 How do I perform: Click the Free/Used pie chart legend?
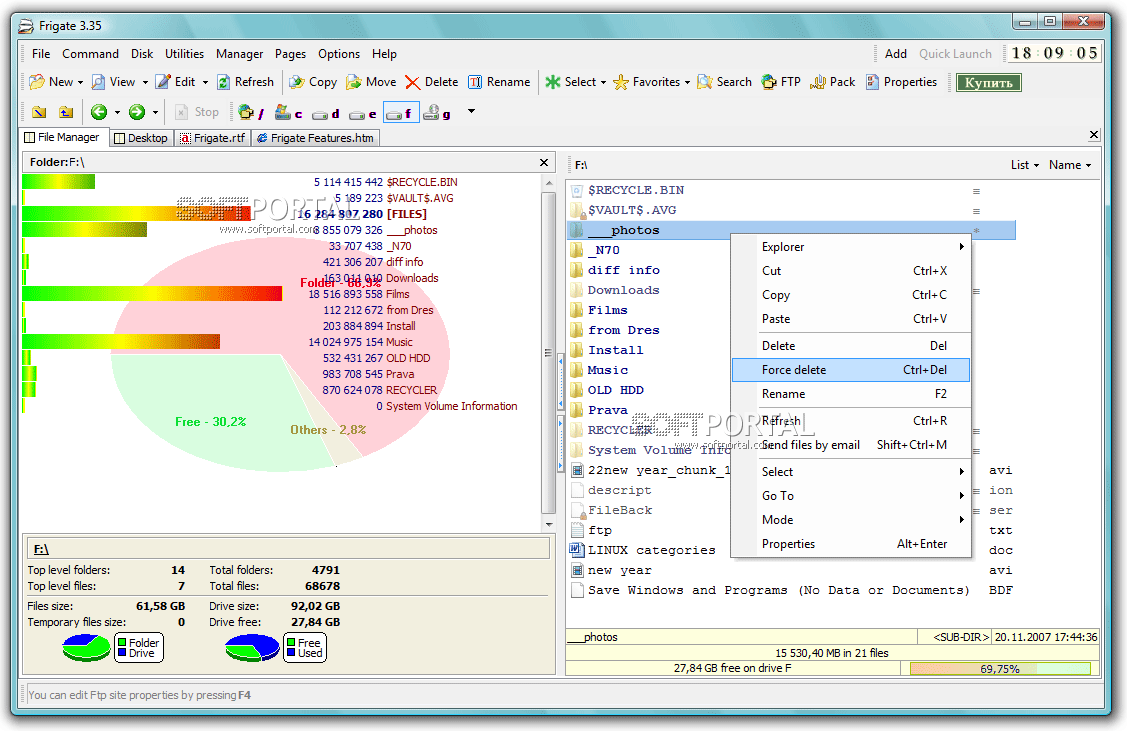(x=304, y=648)
